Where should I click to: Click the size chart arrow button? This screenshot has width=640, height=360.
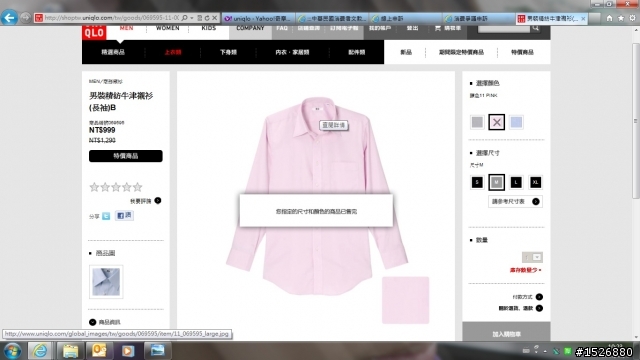[536, 201]
